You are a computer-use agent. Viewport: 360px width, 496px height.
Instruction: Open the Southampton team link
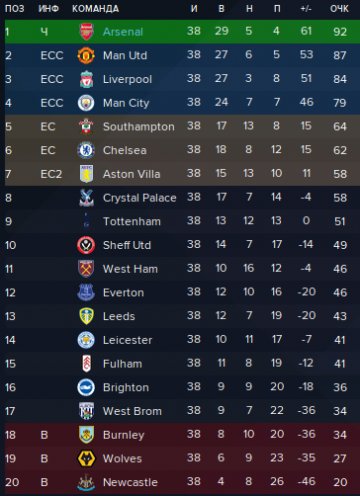(138, 127)
